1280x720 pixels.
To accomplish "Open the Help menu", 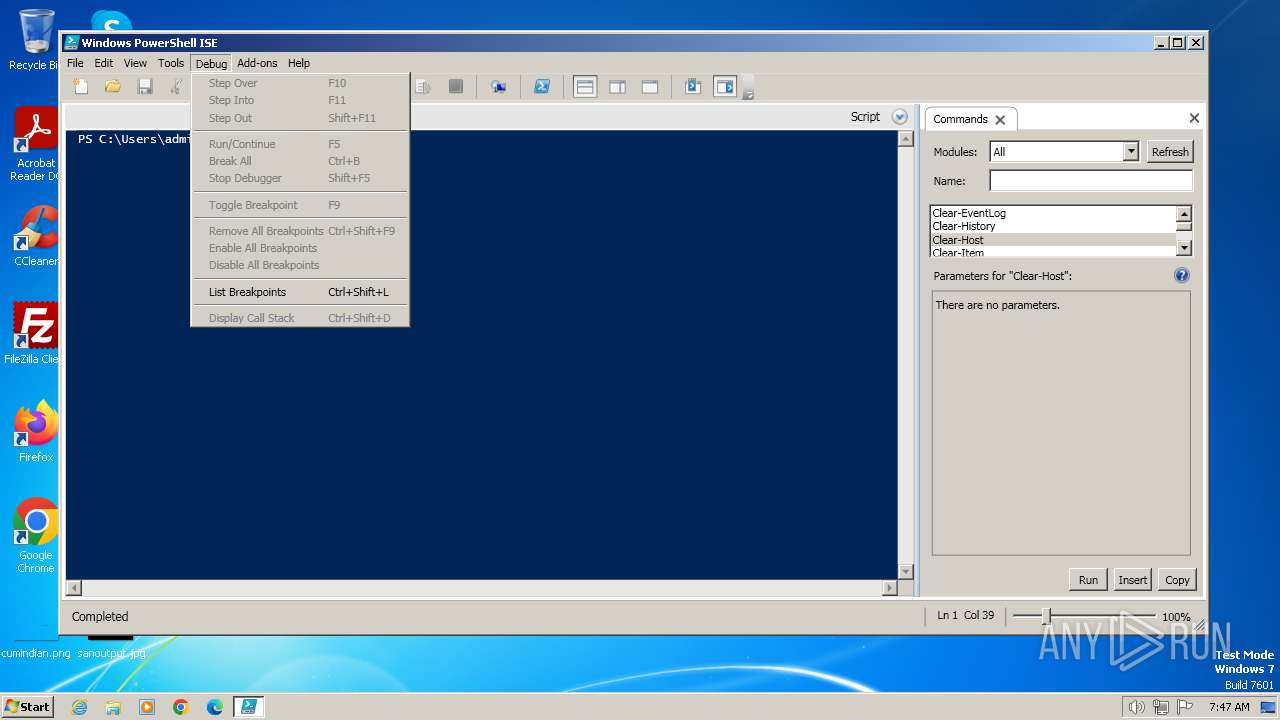I will click(x=299, y=63).
